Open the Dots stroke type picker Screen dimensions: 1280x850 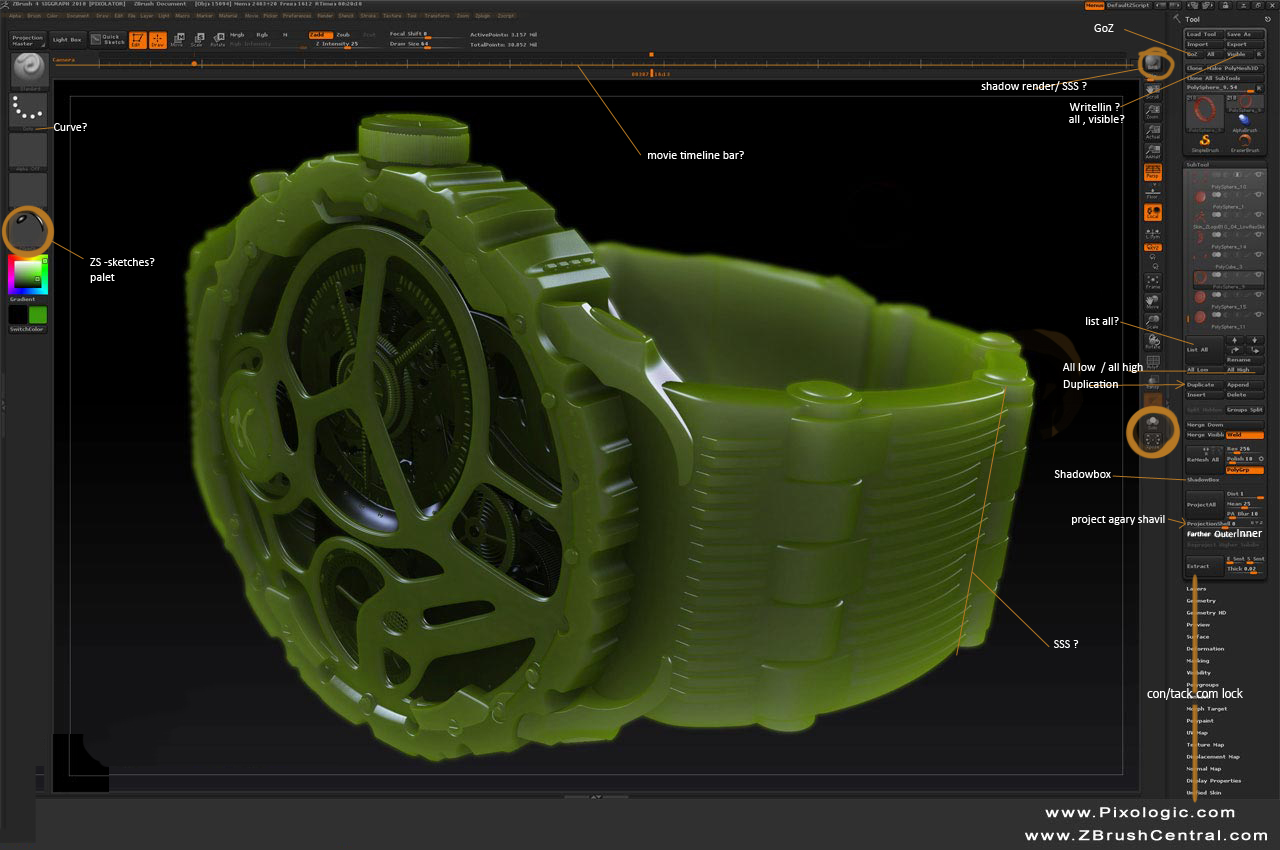click(x=28, y=113)
